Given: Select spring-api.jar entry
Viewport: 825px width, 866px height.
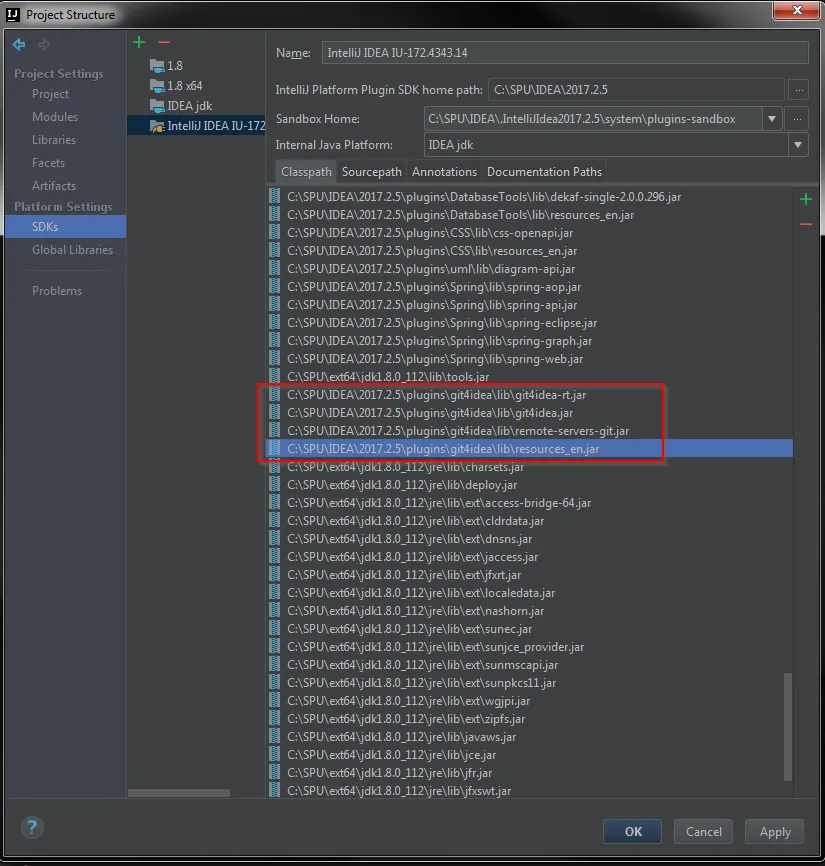Looking at the screenshot, I should point(530,305).
